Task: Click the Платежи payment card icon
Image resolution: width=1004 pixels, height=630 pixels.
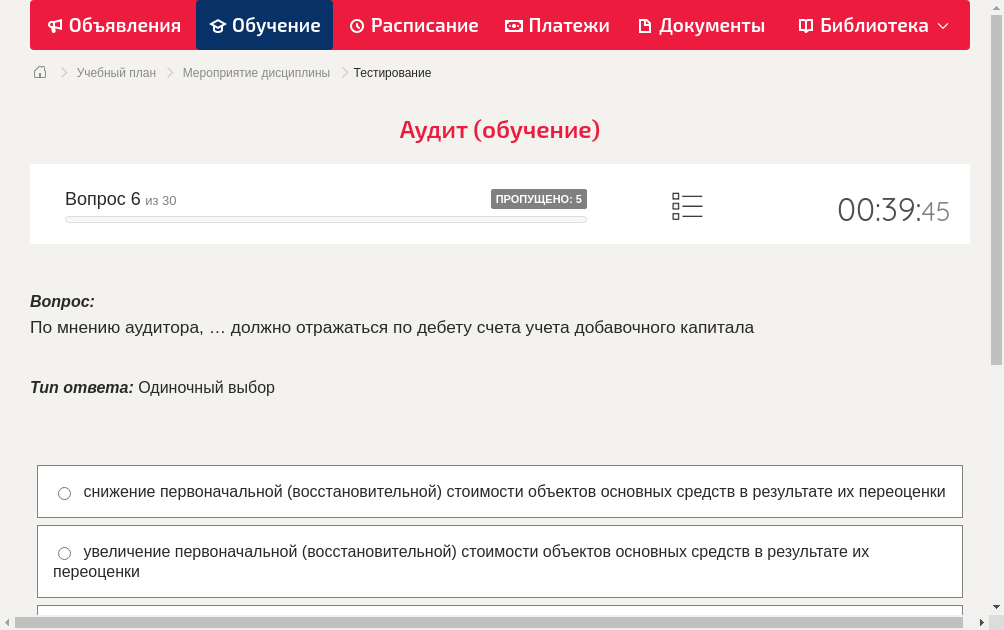Action: tap(513, 25)
